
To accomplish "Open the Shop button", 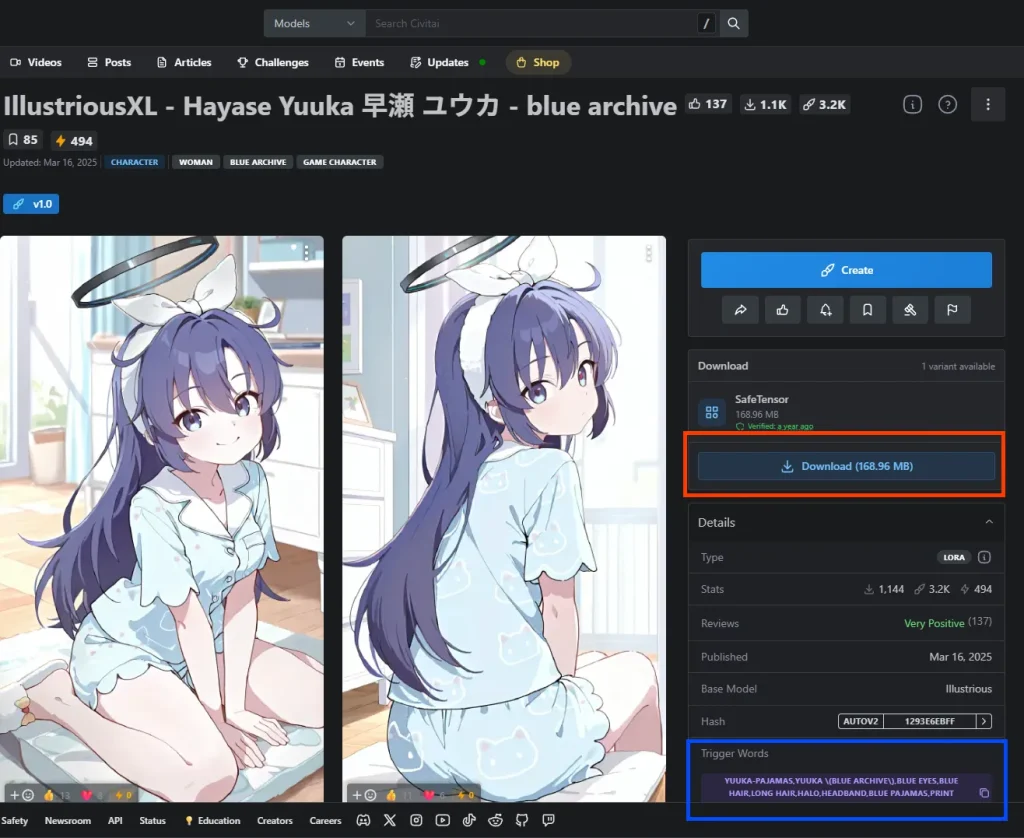I will click(538, 63).
